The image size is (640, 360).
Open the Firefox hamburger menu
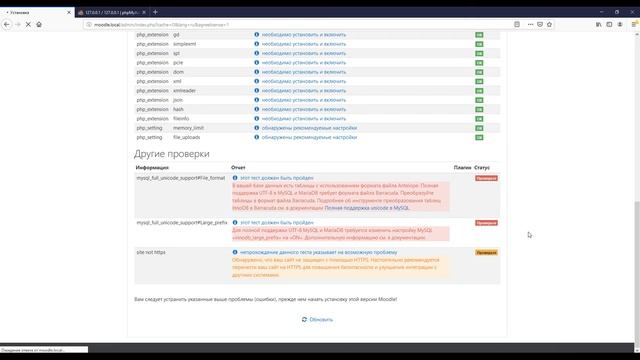[x=634, y=24]
